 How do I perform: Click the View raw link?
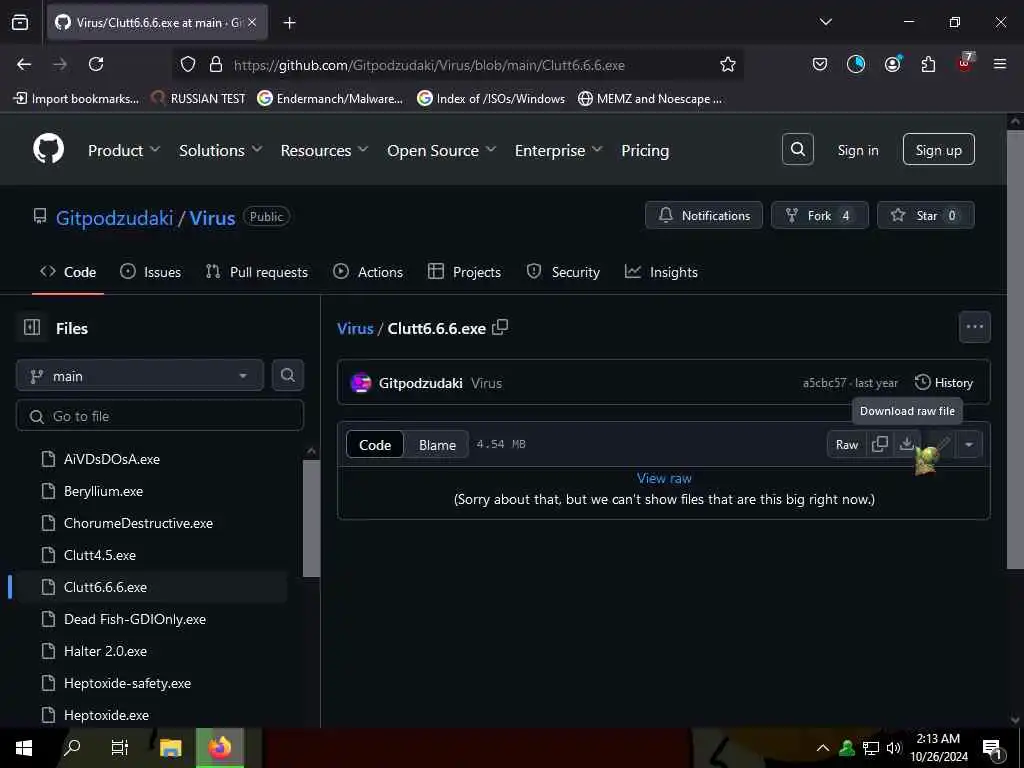[x=664, y=478]
